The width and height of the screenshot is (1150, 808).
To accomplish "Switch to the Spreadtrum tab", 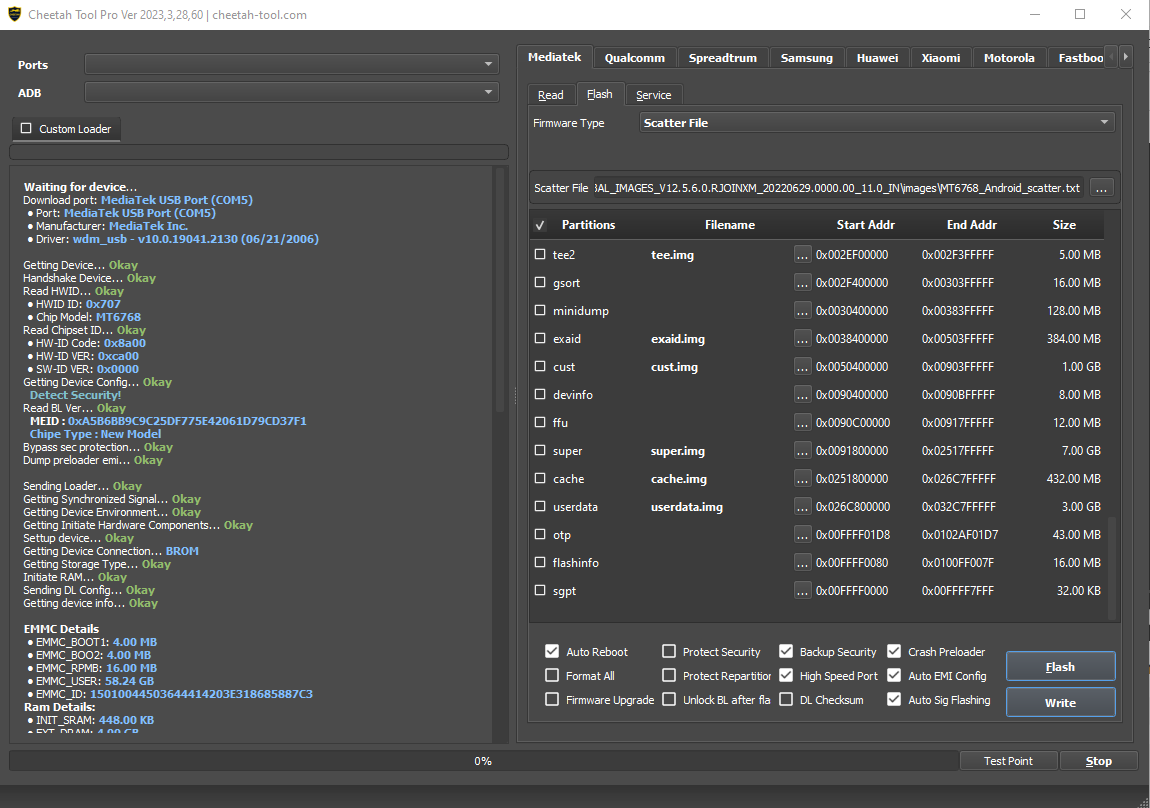I will (722, 58).
